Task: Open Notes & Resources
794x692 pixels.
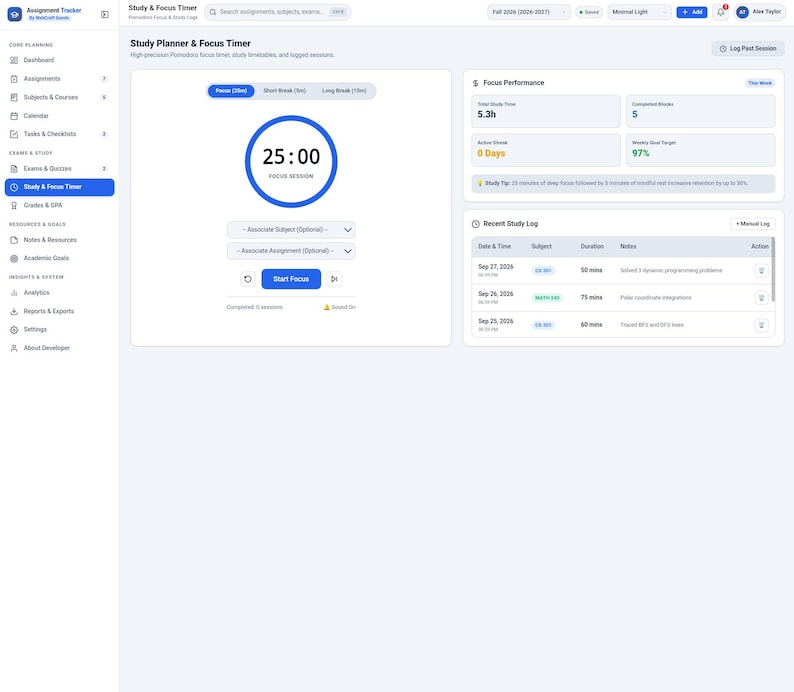Action: coord(59,240)
